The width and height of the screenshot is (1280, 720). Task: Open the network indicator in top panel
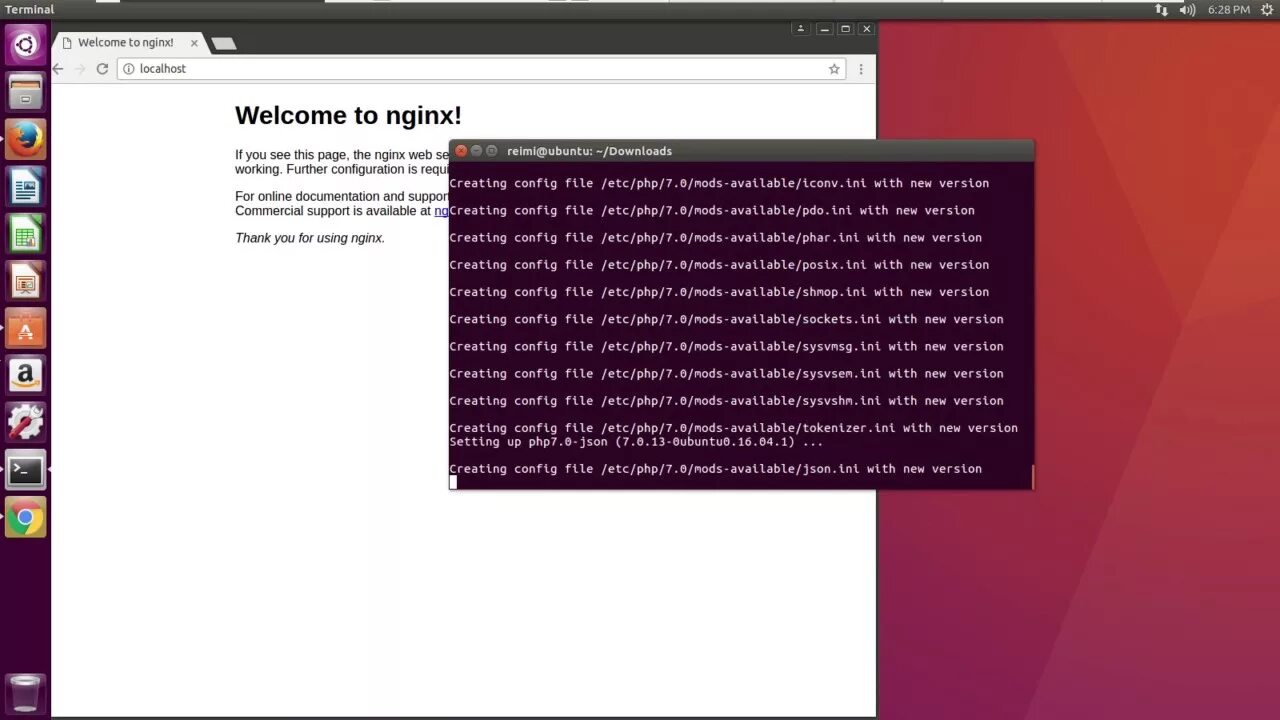click(x=1161, y=10)
